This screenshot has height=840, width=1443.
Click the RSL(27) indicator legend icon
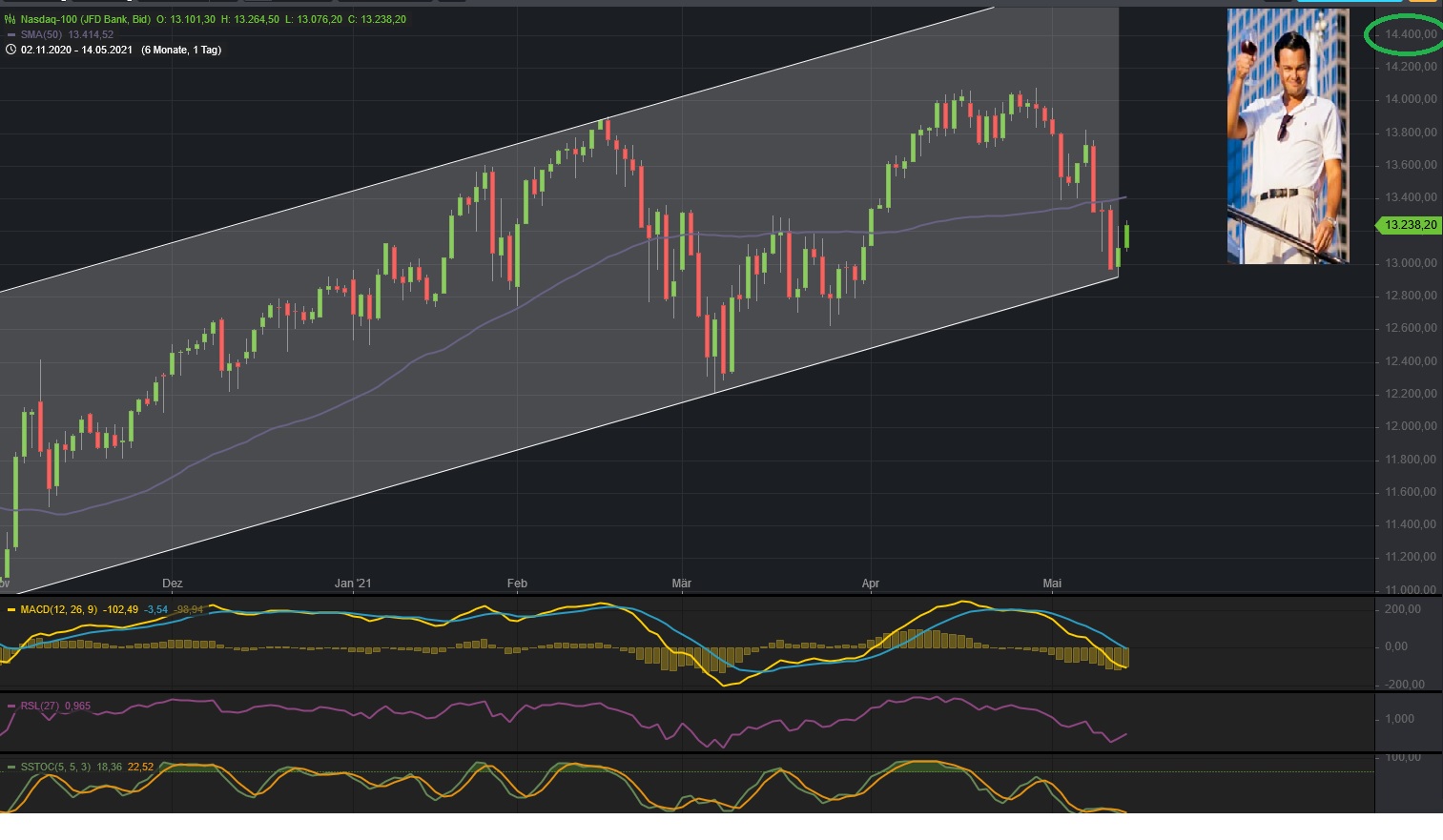(11, 706)
